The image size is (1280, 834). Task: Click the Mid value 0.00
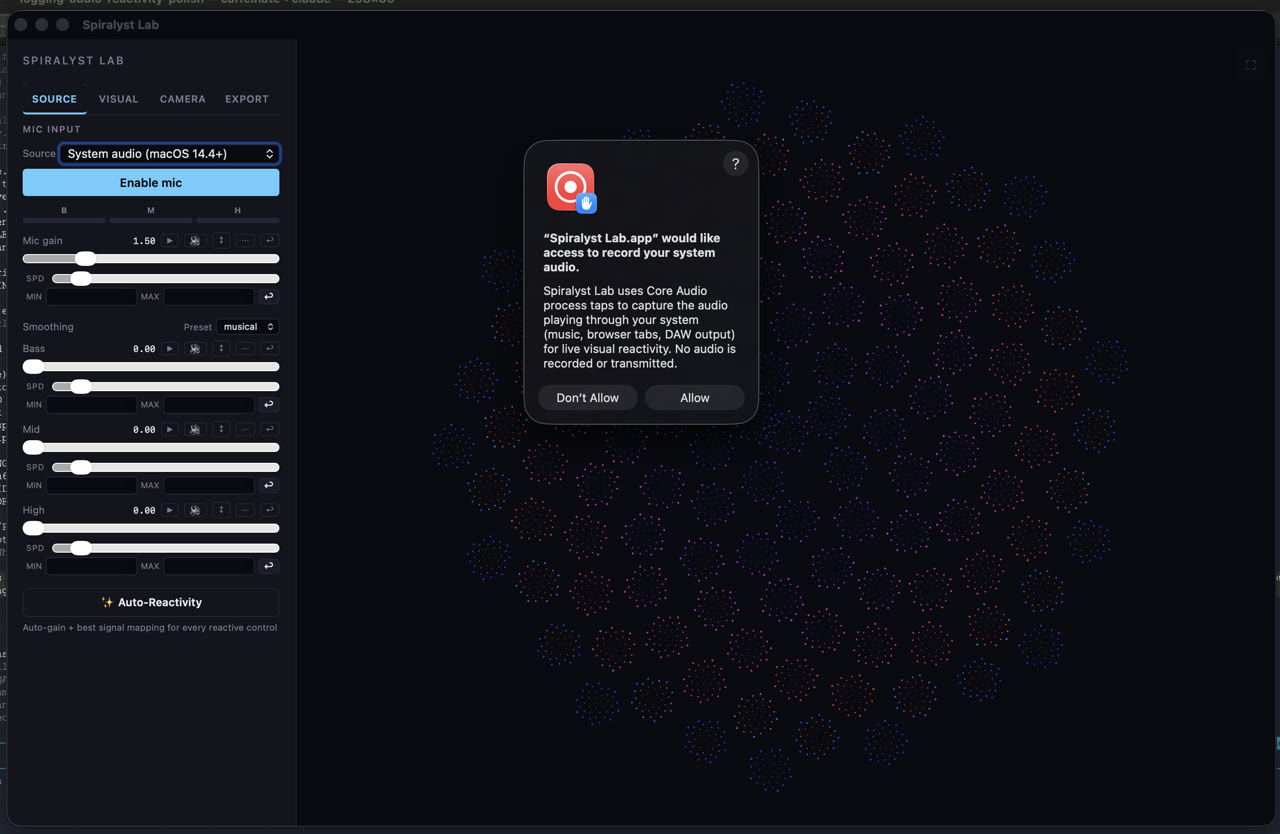coord(144,430)
